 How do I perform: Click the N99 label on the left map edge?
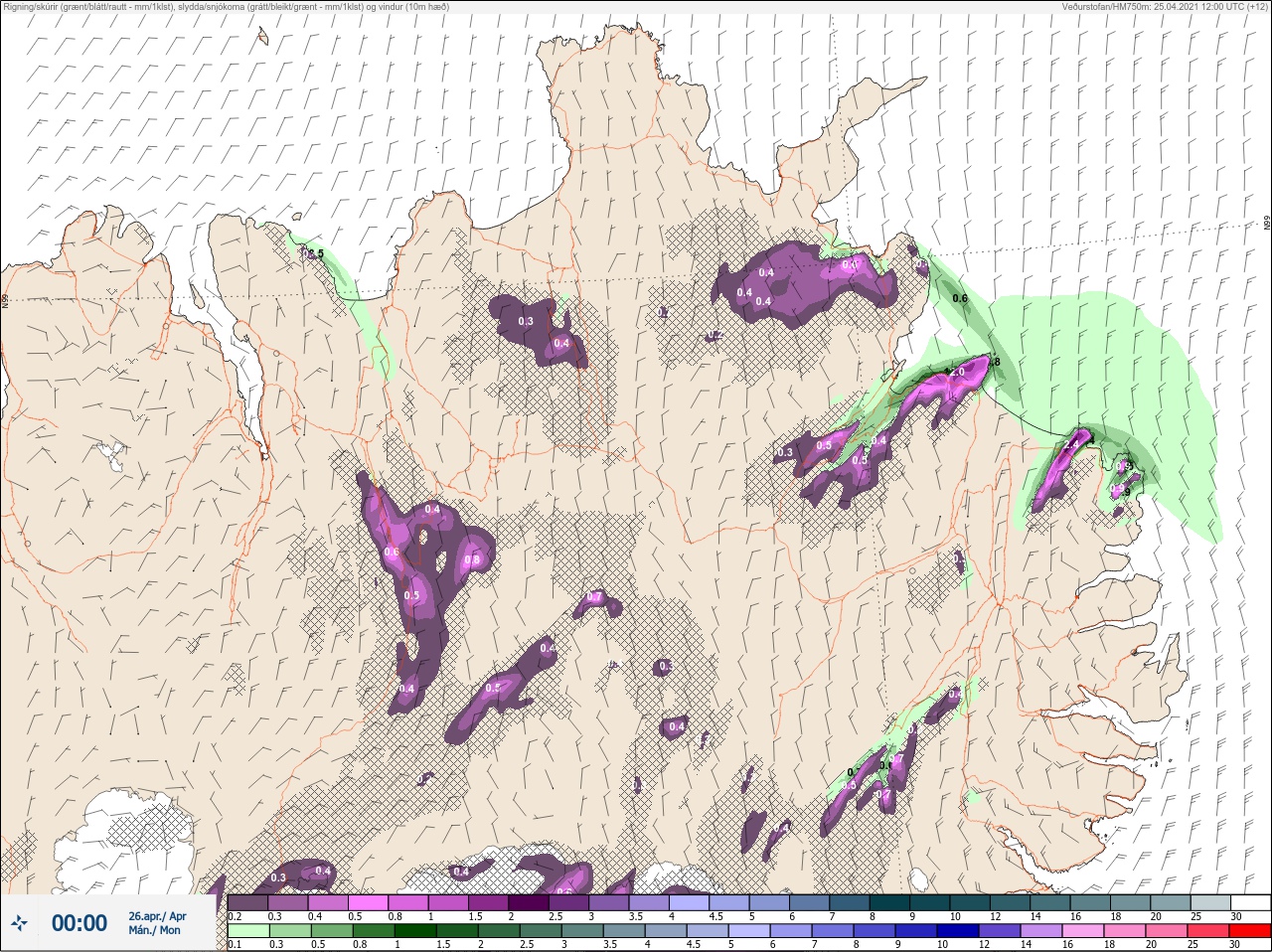point(4,300)
